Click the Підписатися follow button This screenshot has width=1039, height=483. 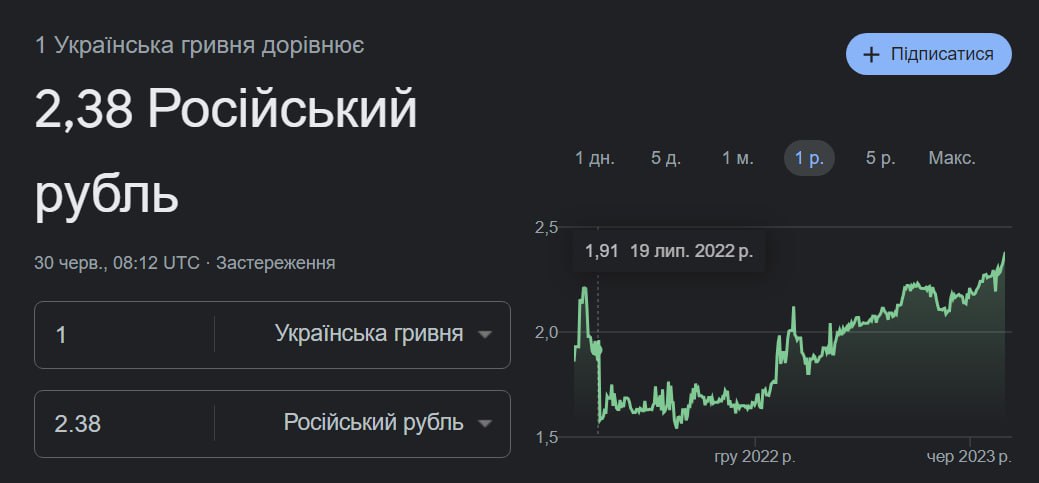(928, 54)
